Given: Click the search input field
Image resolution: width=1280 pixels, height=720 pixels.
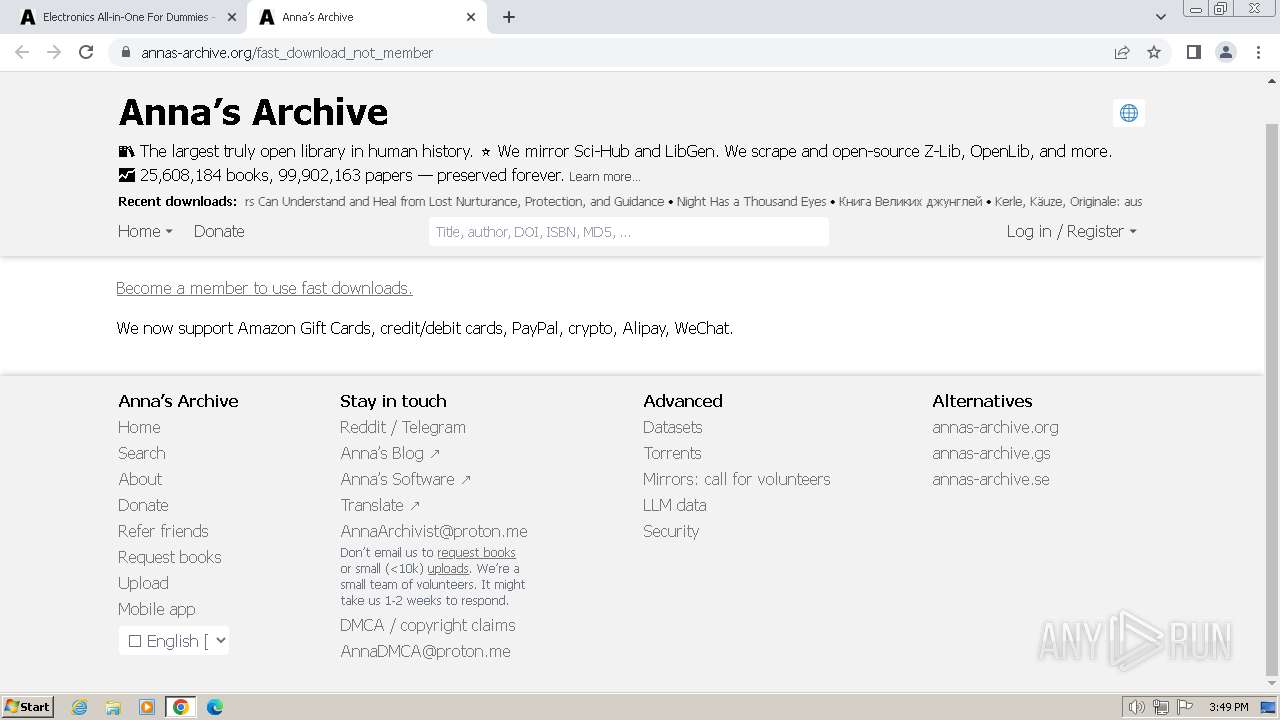Looking at the screenshot, I should tap(629, 232).
